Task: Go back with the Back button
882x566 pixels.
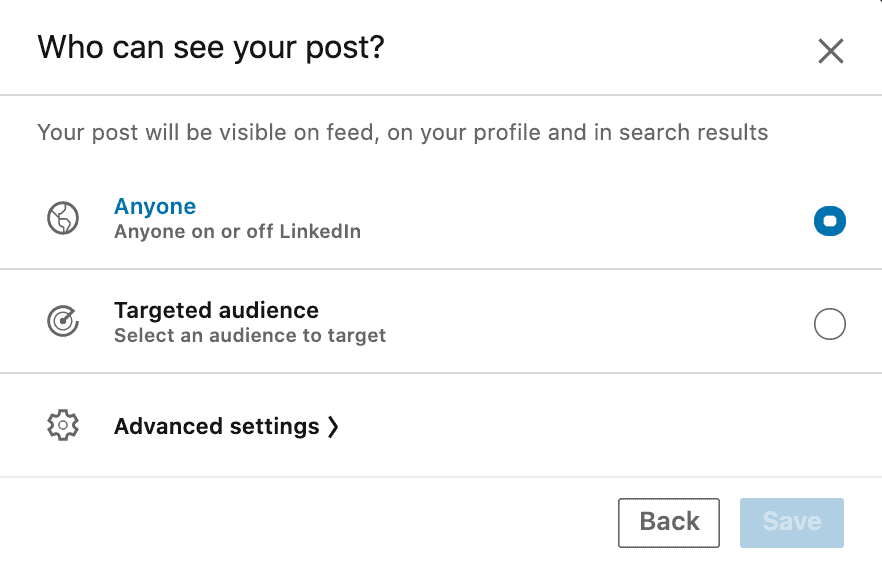Action: pyautogui.click(x=669, y=523)
